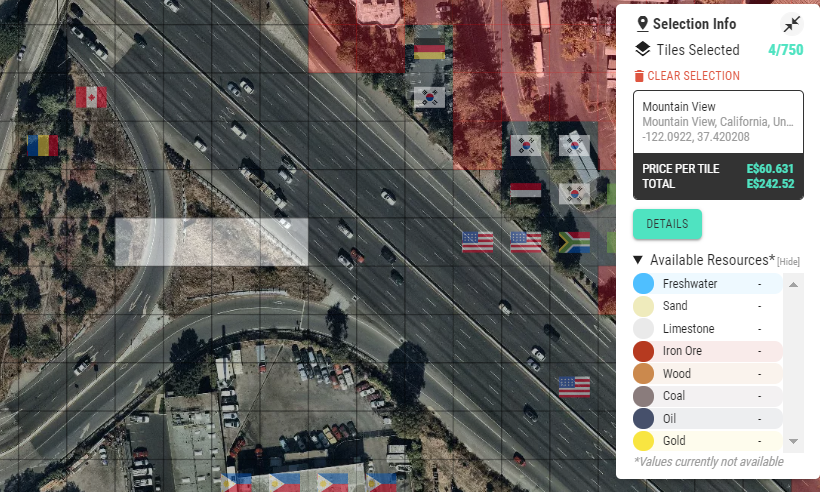Screen dimensions: 820x492
Task: Select the Wood resource label
Action: (677, 373)
